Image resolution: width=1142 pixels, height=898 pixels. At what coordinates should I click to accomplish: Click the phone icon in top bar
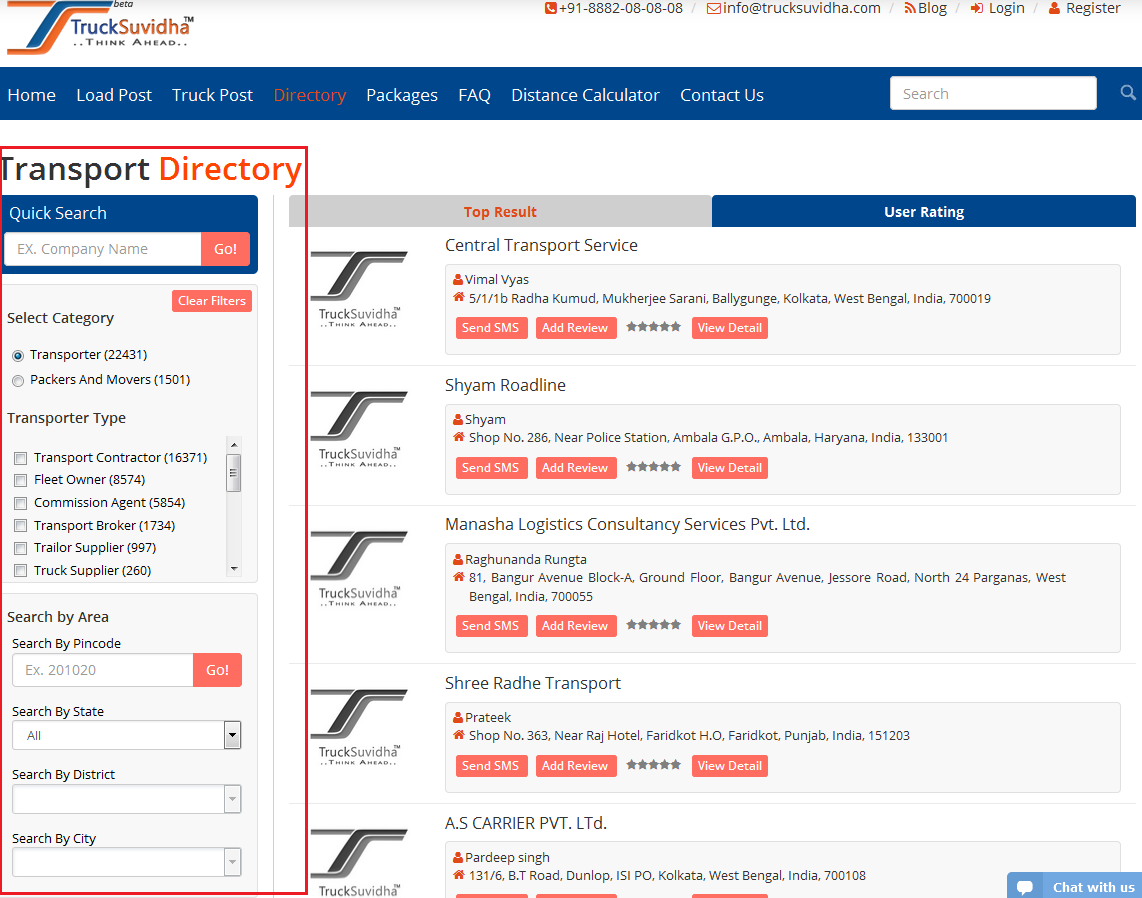click(x=550, y=8)
